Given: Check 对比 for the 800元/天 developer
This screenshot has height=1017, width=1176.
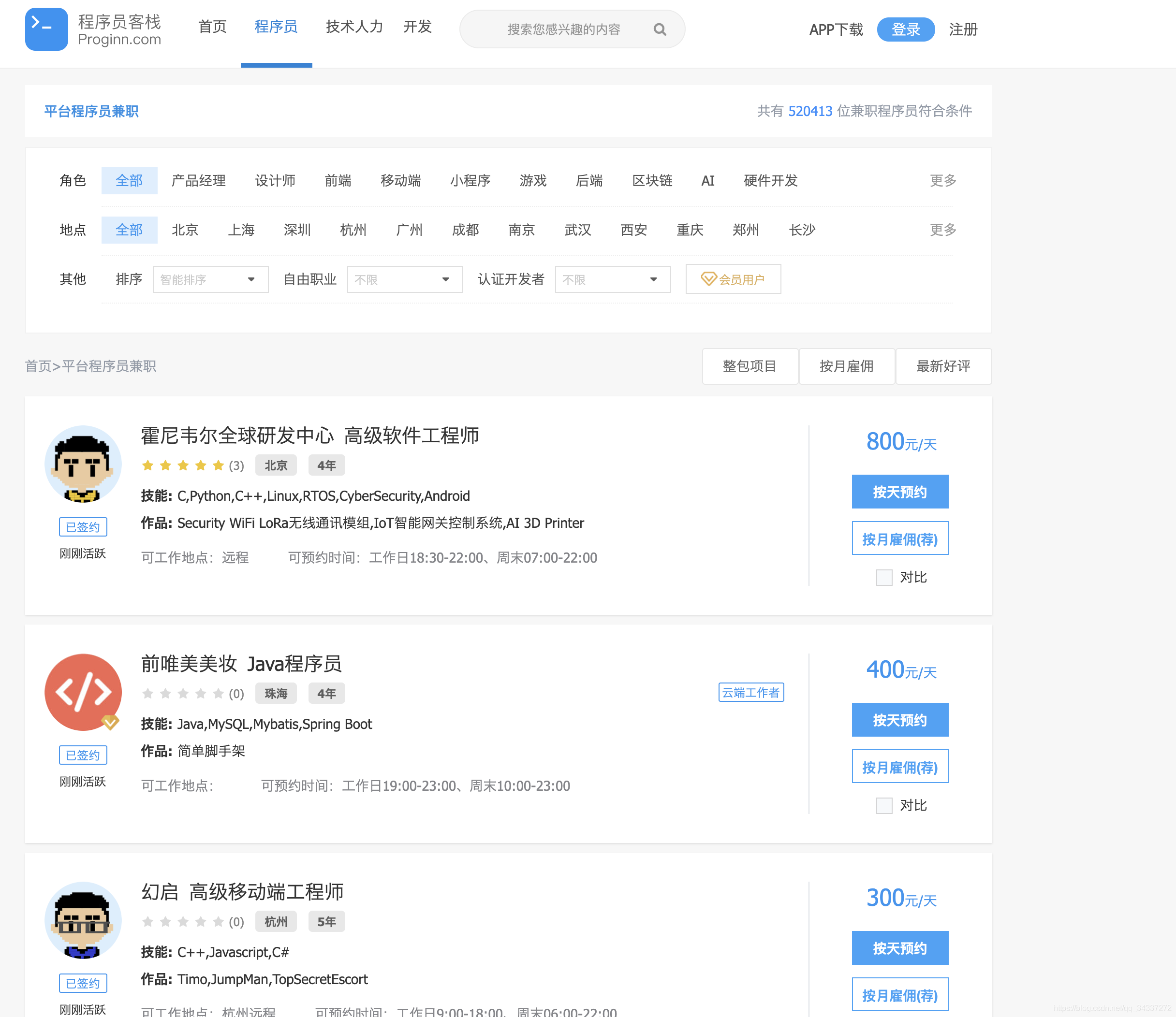Looking at the screenshot, I should tap(883, 577).
